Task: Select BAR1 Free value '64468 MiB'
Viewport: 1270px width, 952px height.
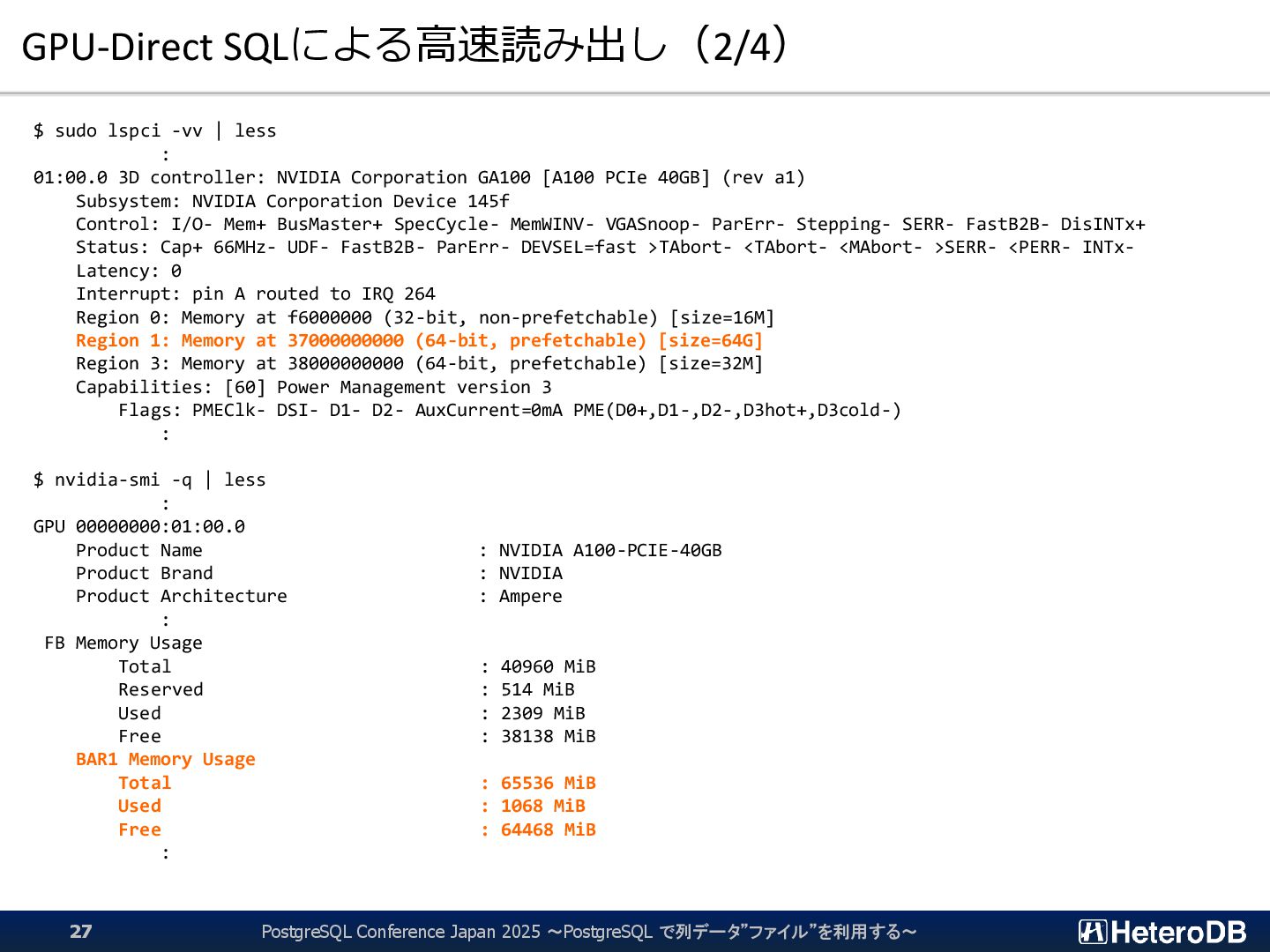Action: pos(549,829)
